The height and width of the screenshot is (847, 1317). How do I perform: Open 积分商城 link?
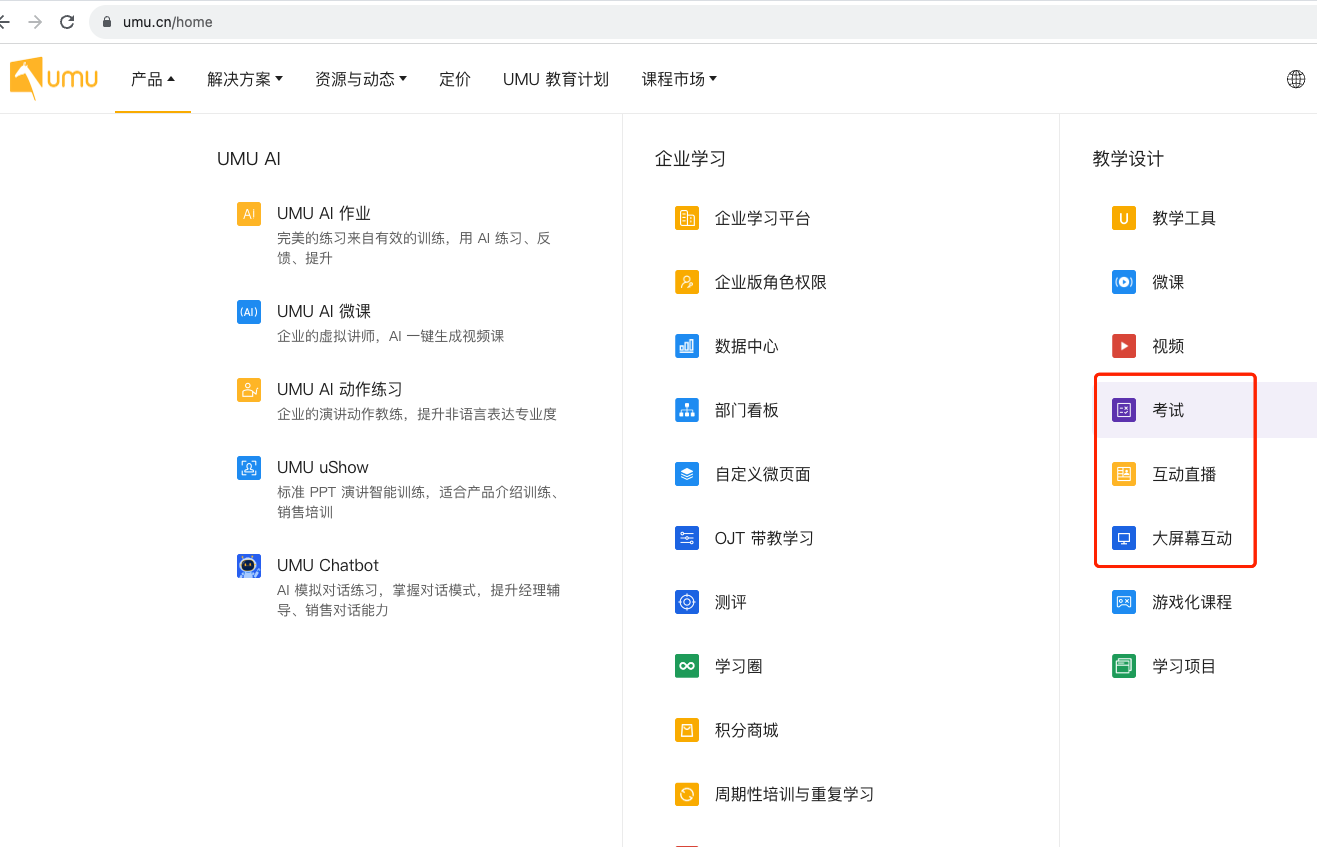[747, 730]
